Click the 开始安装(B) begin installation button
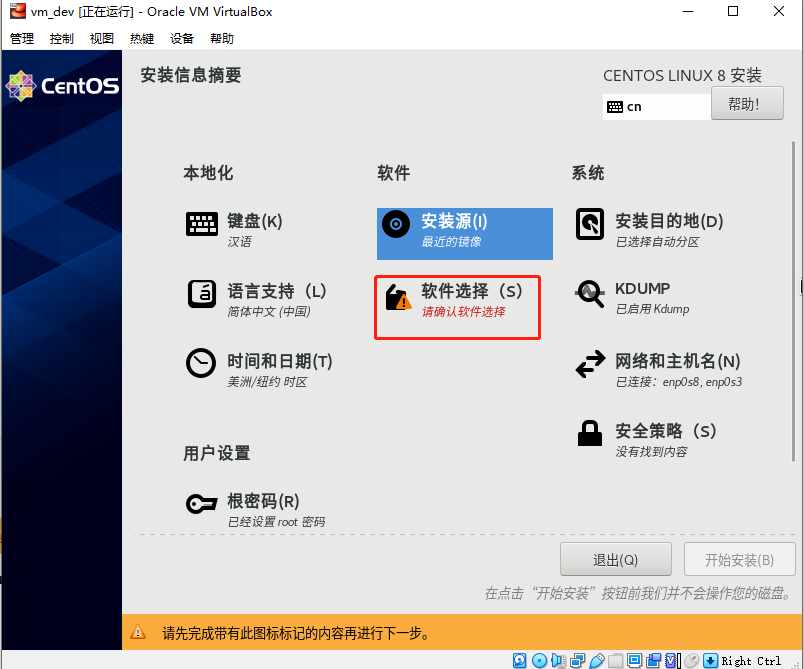 click(739, 559)
